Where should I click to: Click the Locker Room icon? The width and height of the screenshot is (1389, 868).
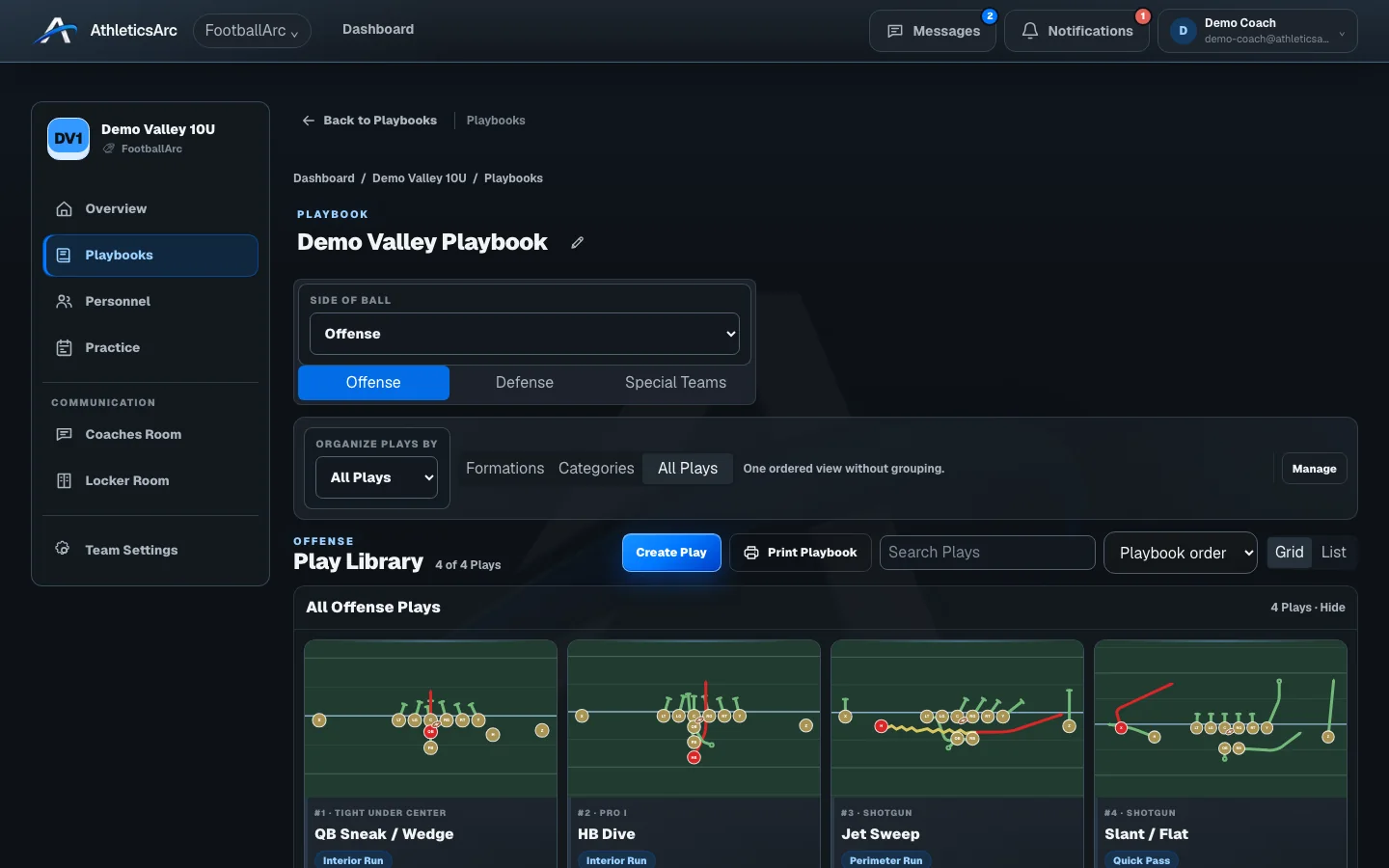64,481
